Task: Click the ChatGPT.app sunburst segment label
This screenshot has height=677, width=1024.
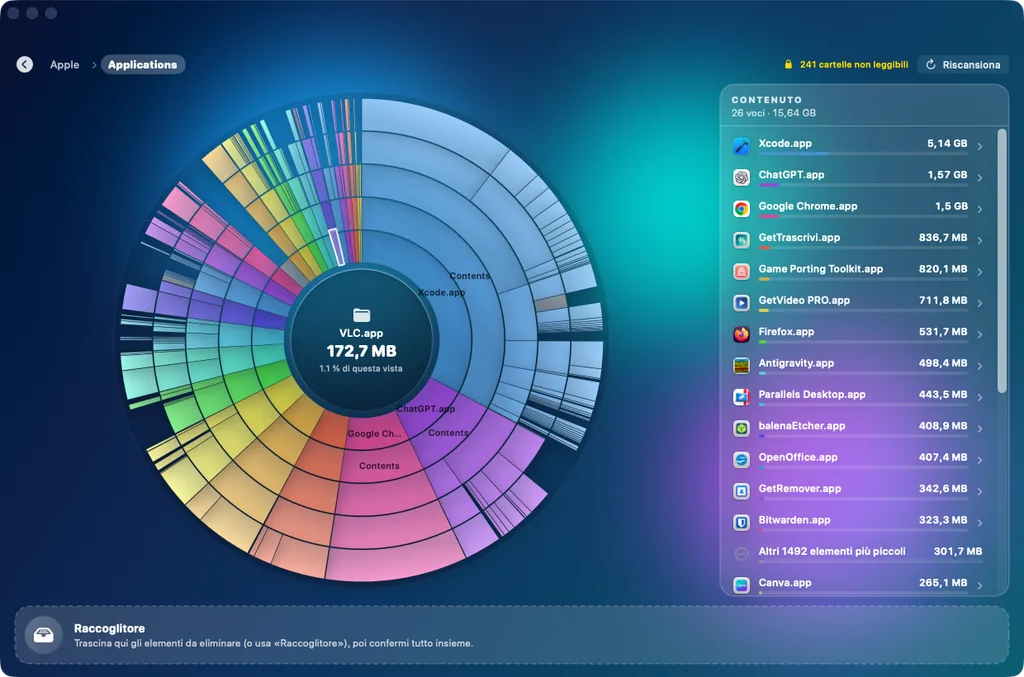Action: click(x=426, y=409)
